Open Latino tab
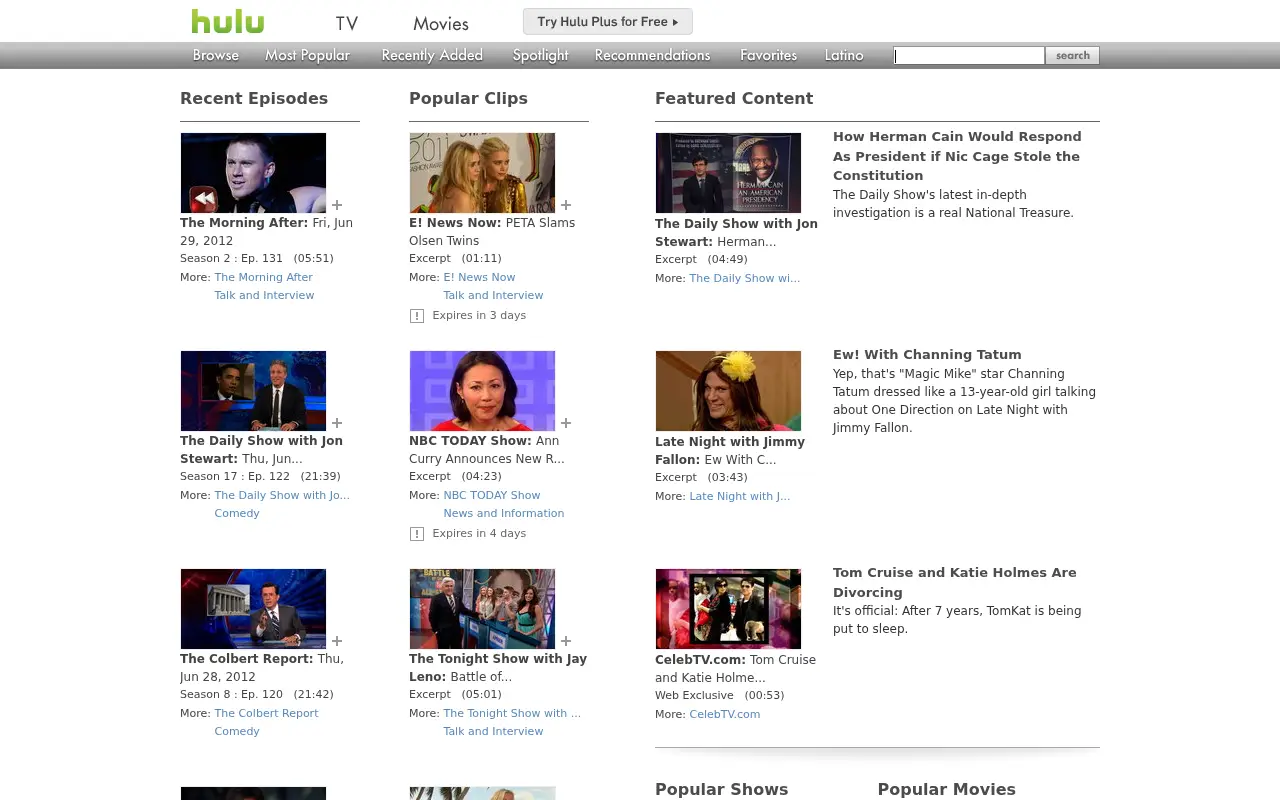1280x800 pixels. [x=844, y=55]
